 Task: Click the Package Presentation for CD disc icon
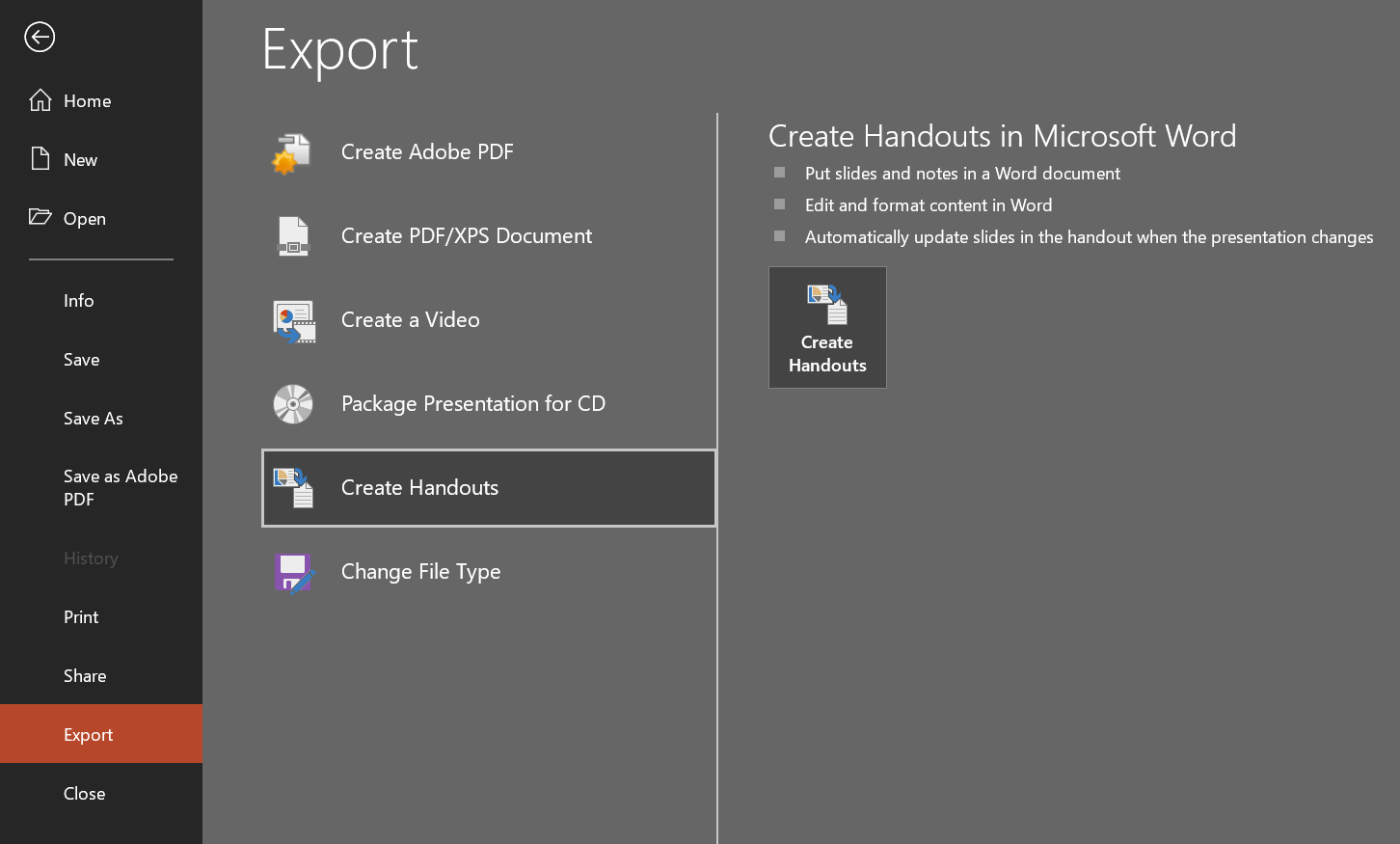click(x=293, y=403)
